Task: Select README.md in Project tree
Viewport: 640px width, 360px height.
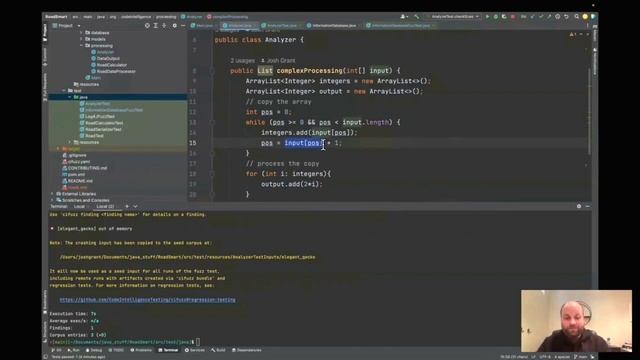Action: [78, 181]
